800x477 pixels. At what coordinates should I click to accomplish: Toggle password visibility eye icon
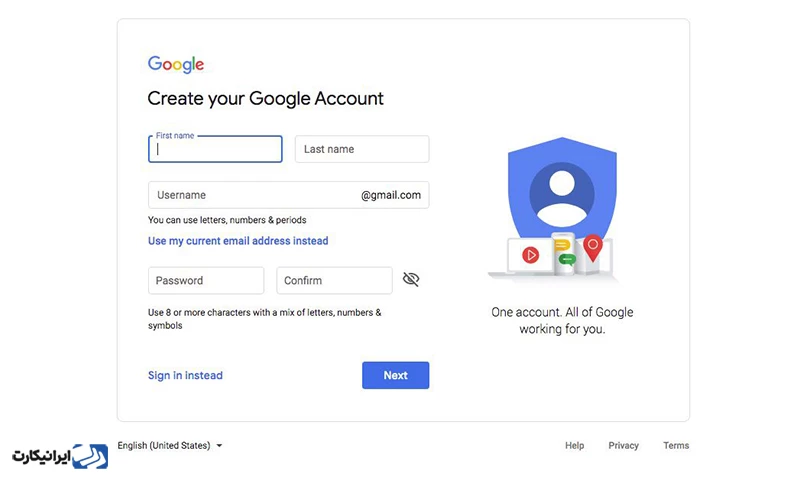click(411, 279)
